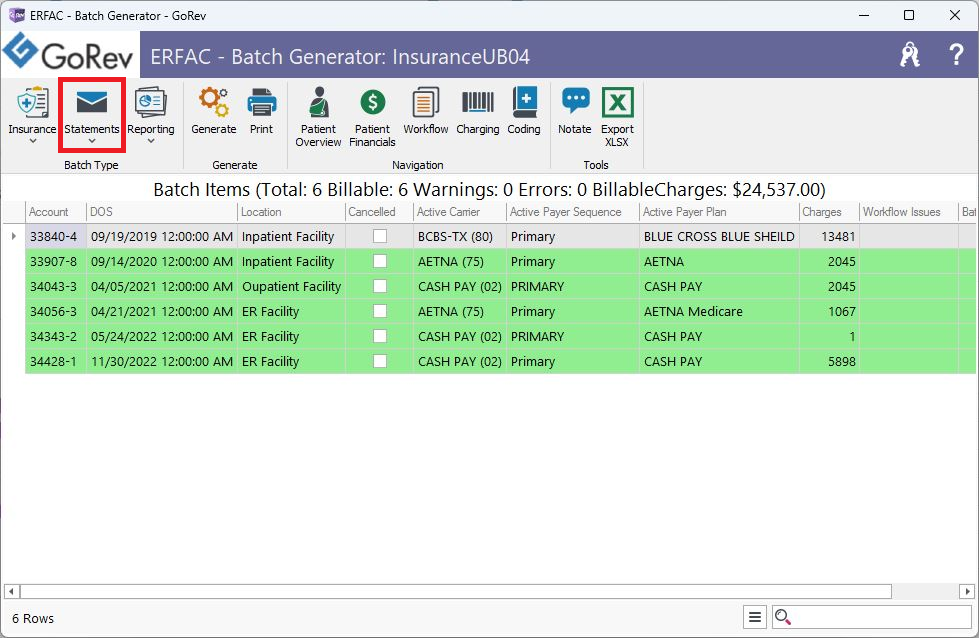
Task: Click the charges cell 13481
Action: tap(829, 237)
